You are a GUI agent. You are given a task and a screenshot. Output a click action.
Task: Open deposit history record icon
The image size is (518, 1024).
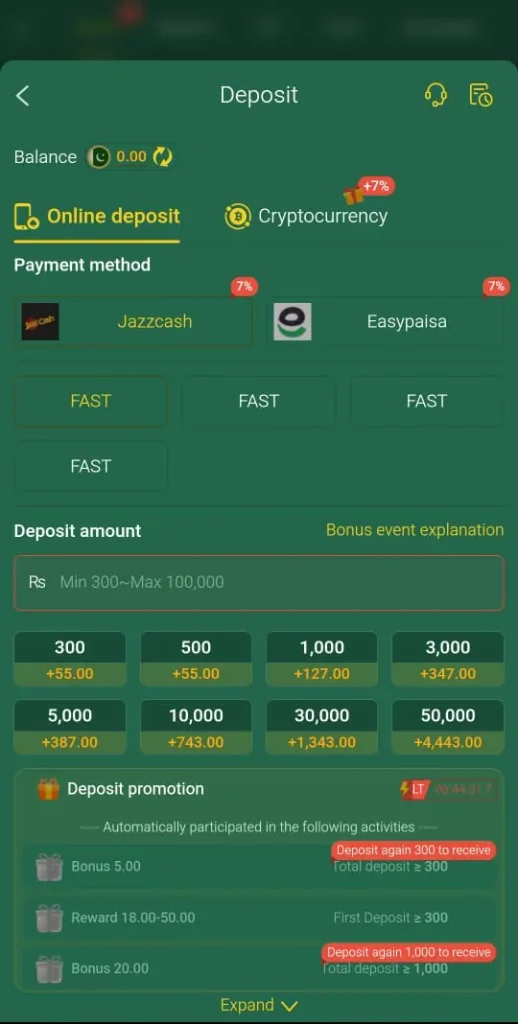click(481, 95)
